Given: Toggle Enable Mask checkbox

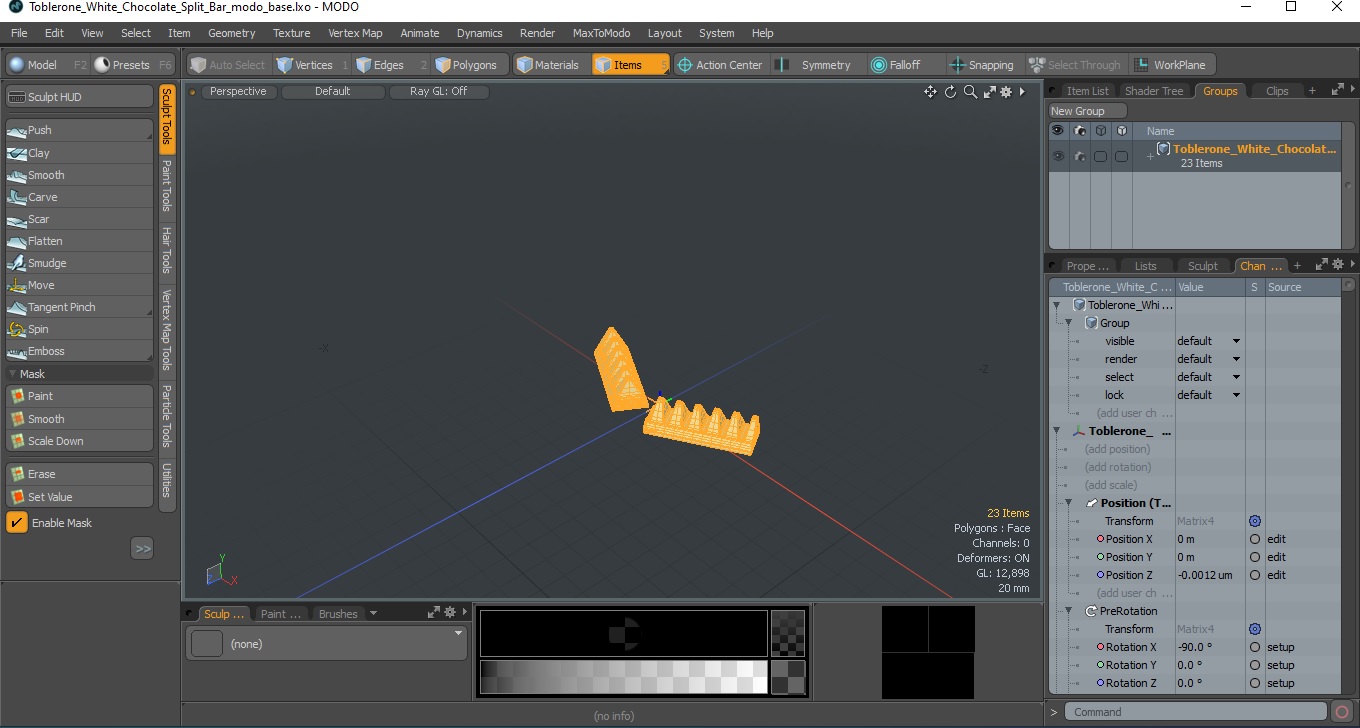Looking at the screenshot, I should point(17,523).
